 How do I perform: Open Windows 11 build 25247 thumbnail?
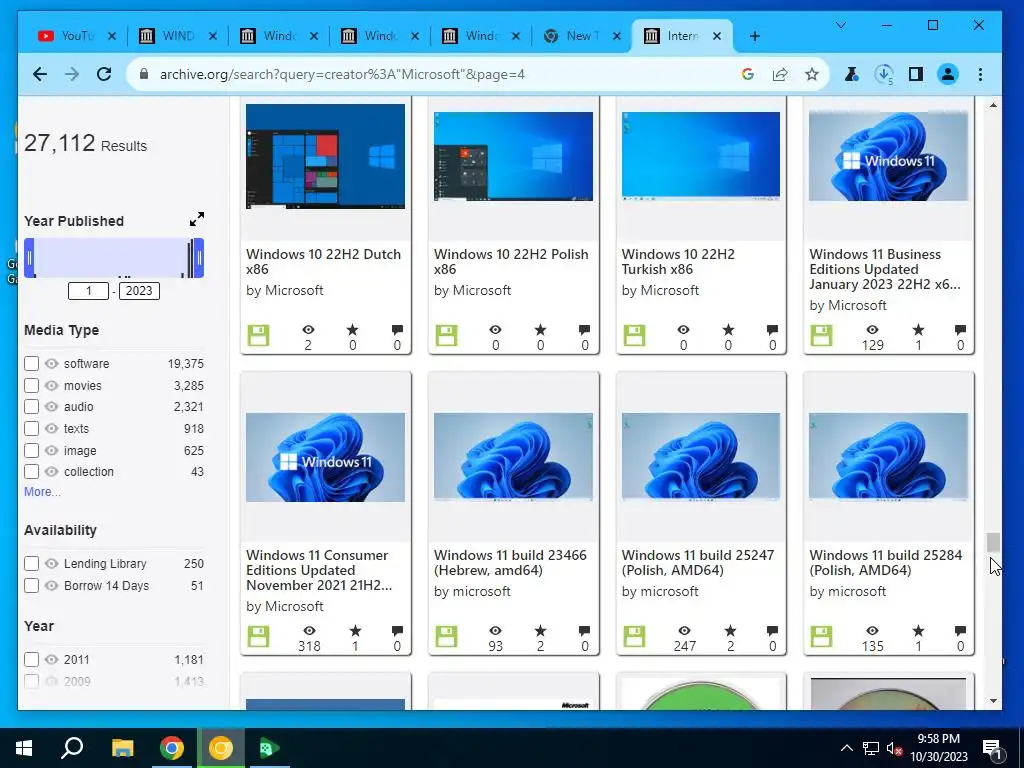pyautogui.click(x=701, y=457)
